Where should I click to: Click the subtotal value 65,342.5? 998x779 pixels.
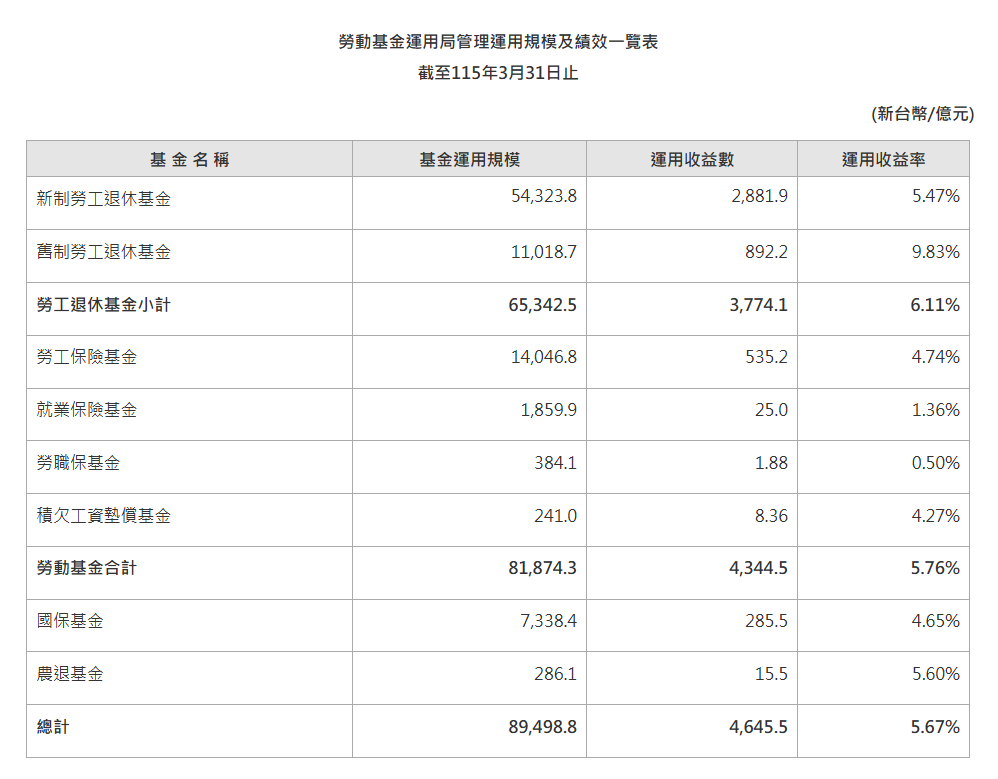tap(542, 305)
